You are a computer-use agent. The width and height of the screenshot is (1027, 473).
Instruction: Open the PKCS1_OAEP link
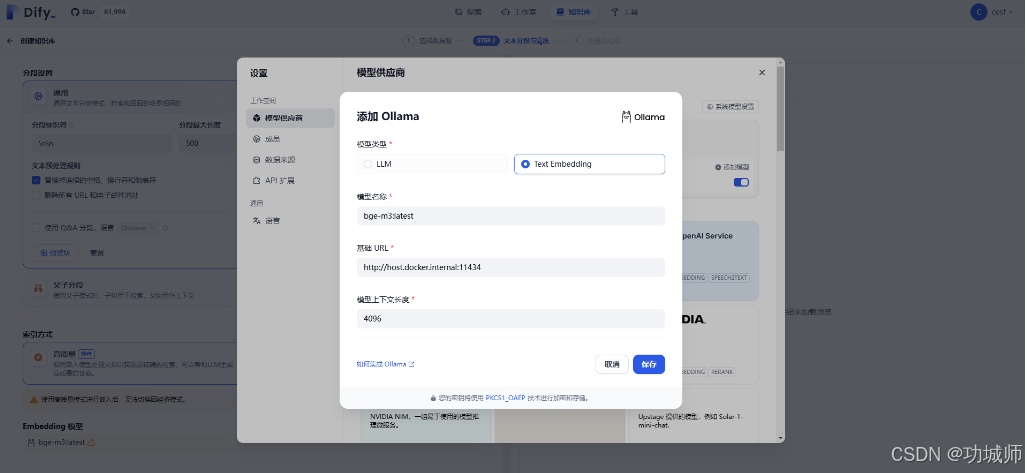click(x=506, y=398)
